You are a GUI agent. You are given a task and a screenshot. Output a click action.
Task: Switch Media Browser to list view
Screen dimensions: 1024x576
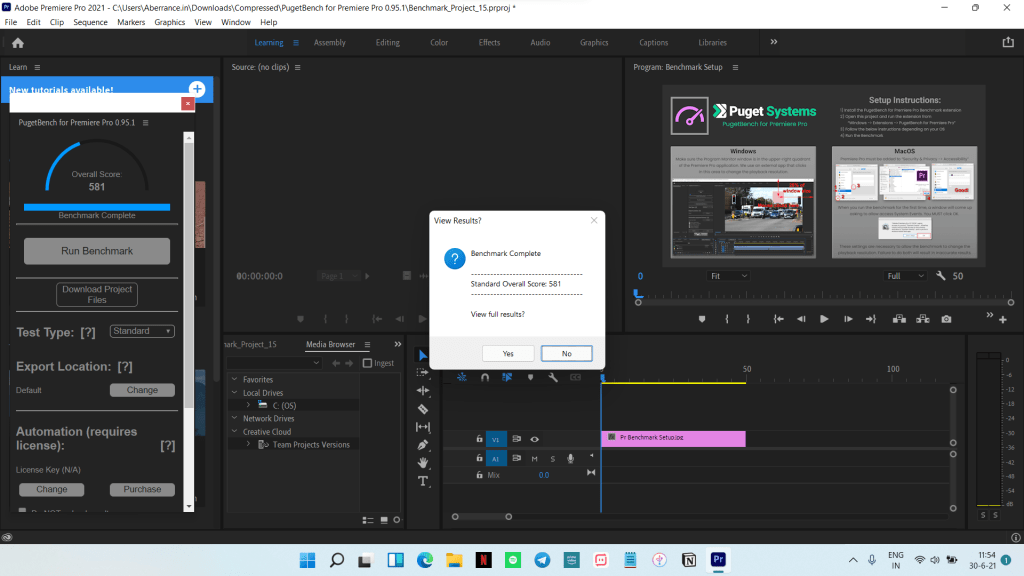pyautogui.click(x=368, y=520)
